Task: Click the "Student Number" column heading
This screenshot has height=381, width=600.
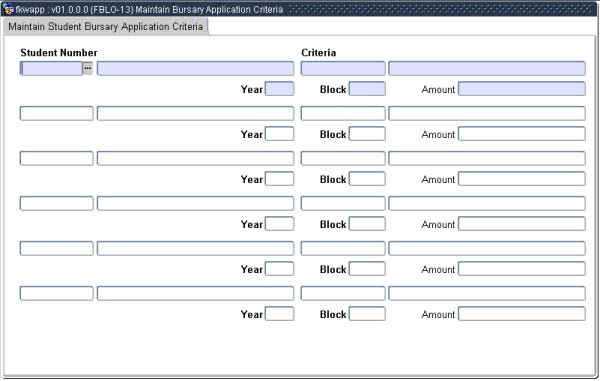Action: (59, 53)
